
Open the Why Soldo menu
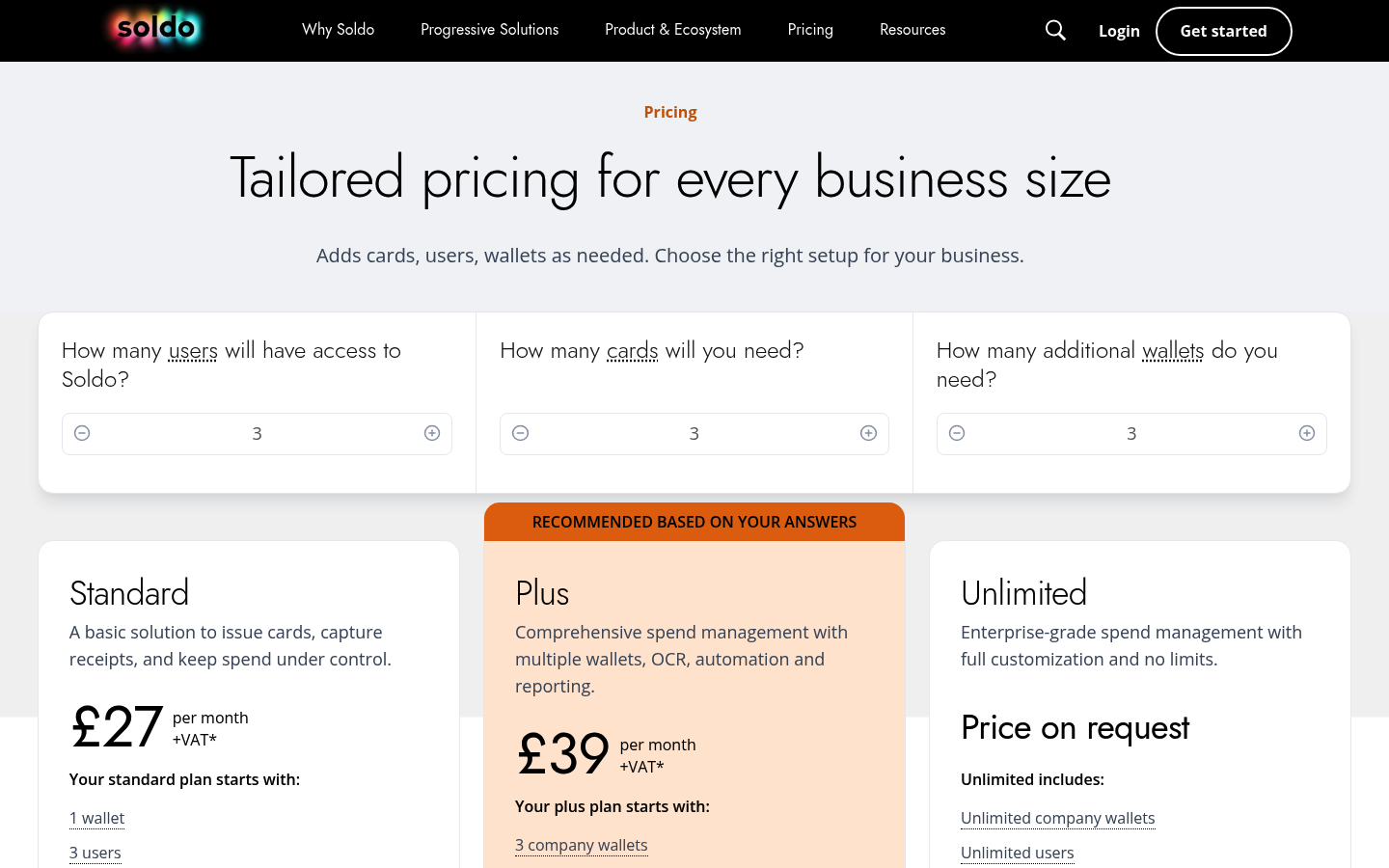tap(338, 30)
